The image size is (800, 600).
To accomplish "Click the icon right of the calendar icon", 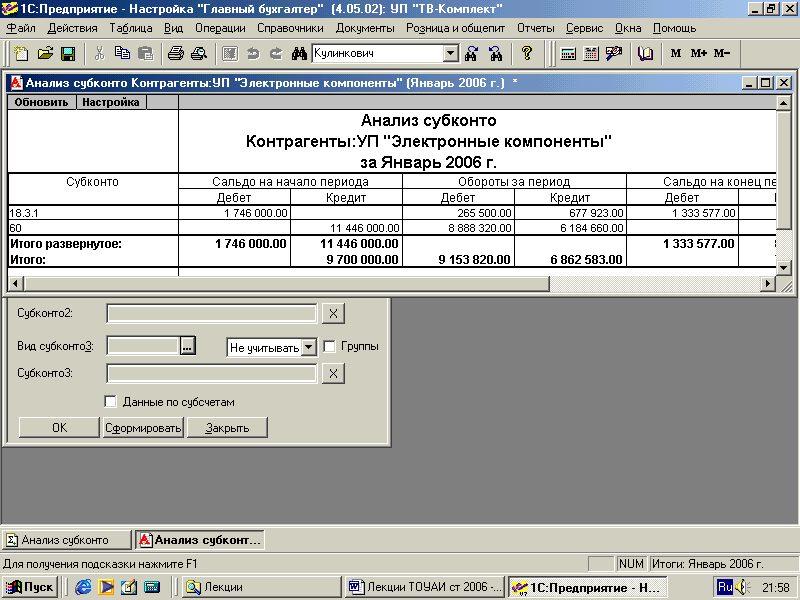I will click(614, 53).
